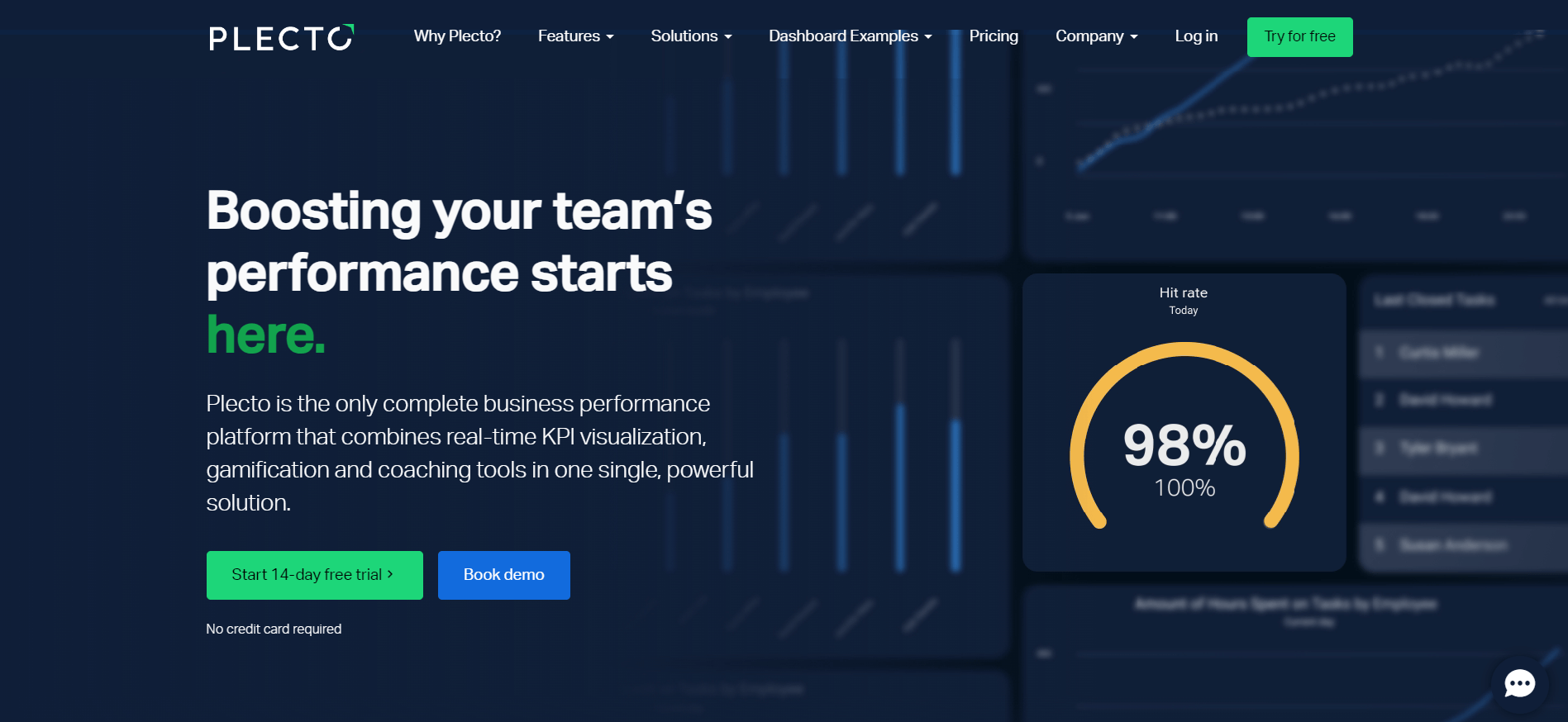The image size is (1568, 722).
Task: Click the Book demo button
Action: (504, 575)
